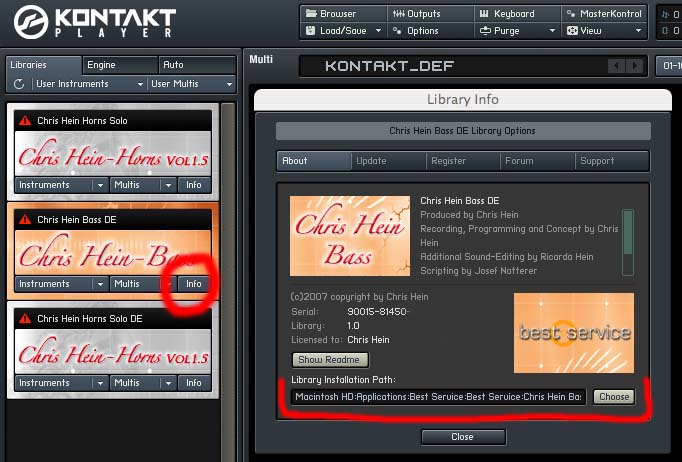Viewport: 682px width, 462px height.
Task: Click warning icon on Chris Hein Bass DE
Action: (25, 219)
